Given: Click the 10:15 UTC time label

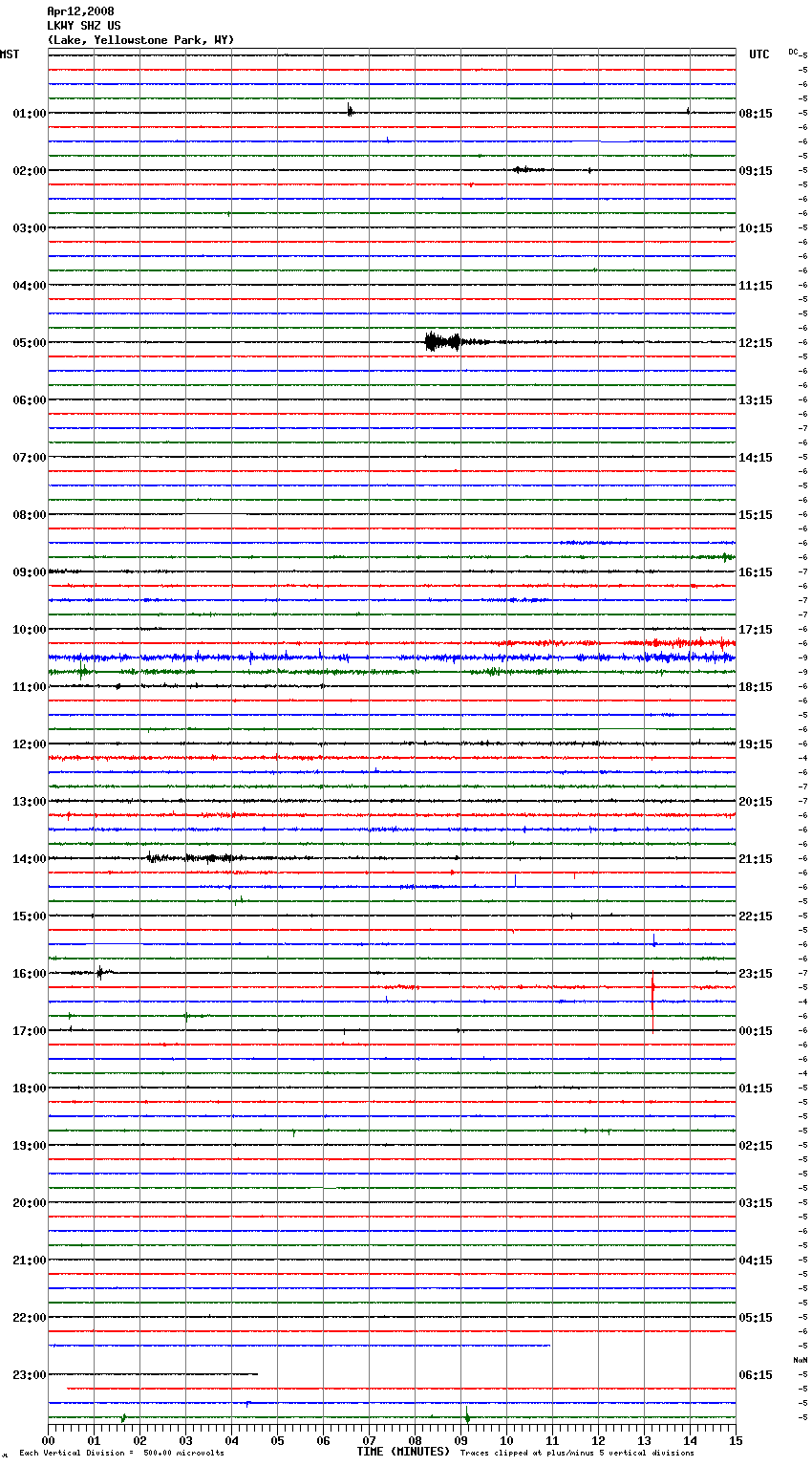Looking at the screenshot, I should point(756,228).
